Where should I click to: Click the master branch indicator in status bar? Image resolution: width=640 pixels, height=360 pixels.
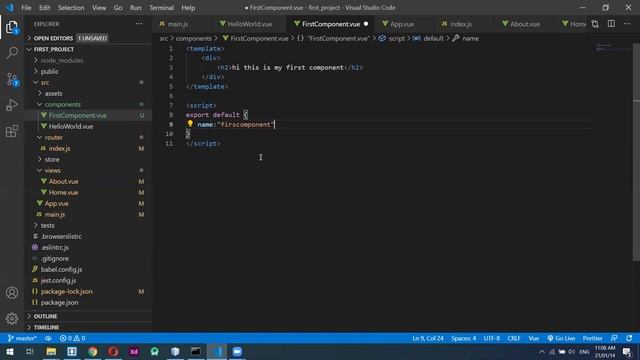(22, 338)
